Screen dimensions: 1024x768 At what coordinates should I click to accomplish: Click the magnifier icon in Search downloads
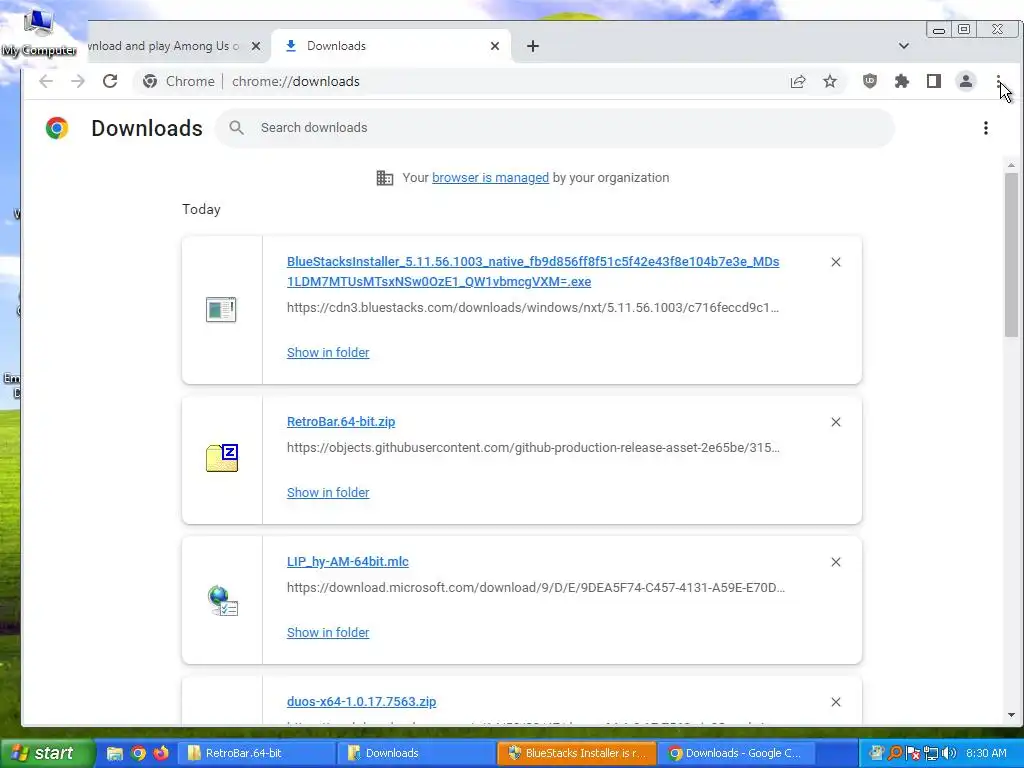(x=236, y=128)
